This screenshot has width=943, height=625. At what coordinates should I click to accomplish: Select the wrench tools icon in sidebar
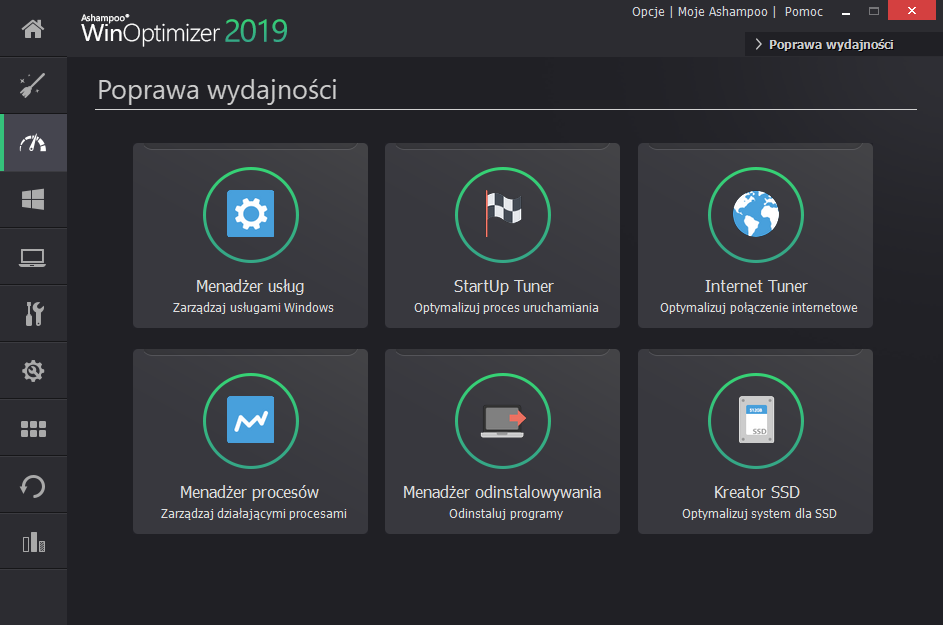[33, 313]
